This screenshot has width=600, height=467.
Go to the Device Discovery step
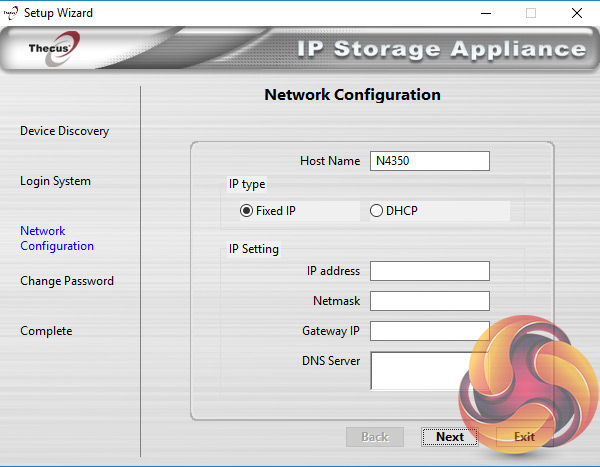[x=64, y=131]
